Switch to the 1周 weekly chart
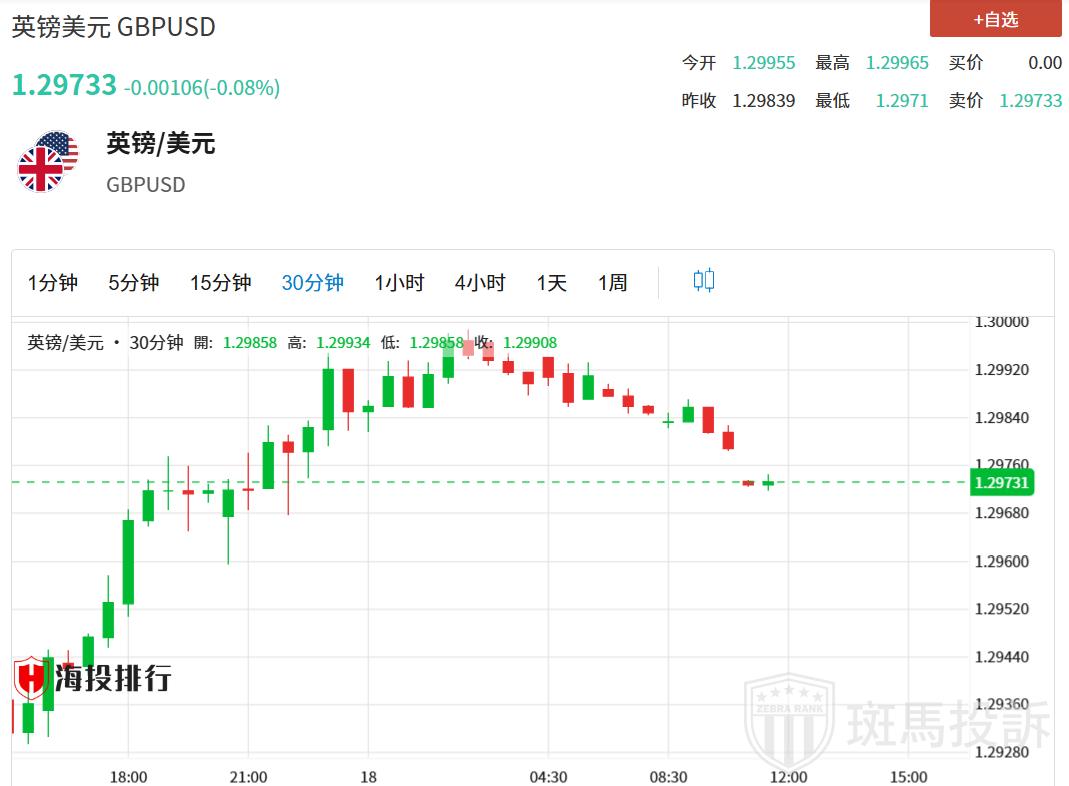Screen dimensions: 1069x786 [x=612, y=283]
